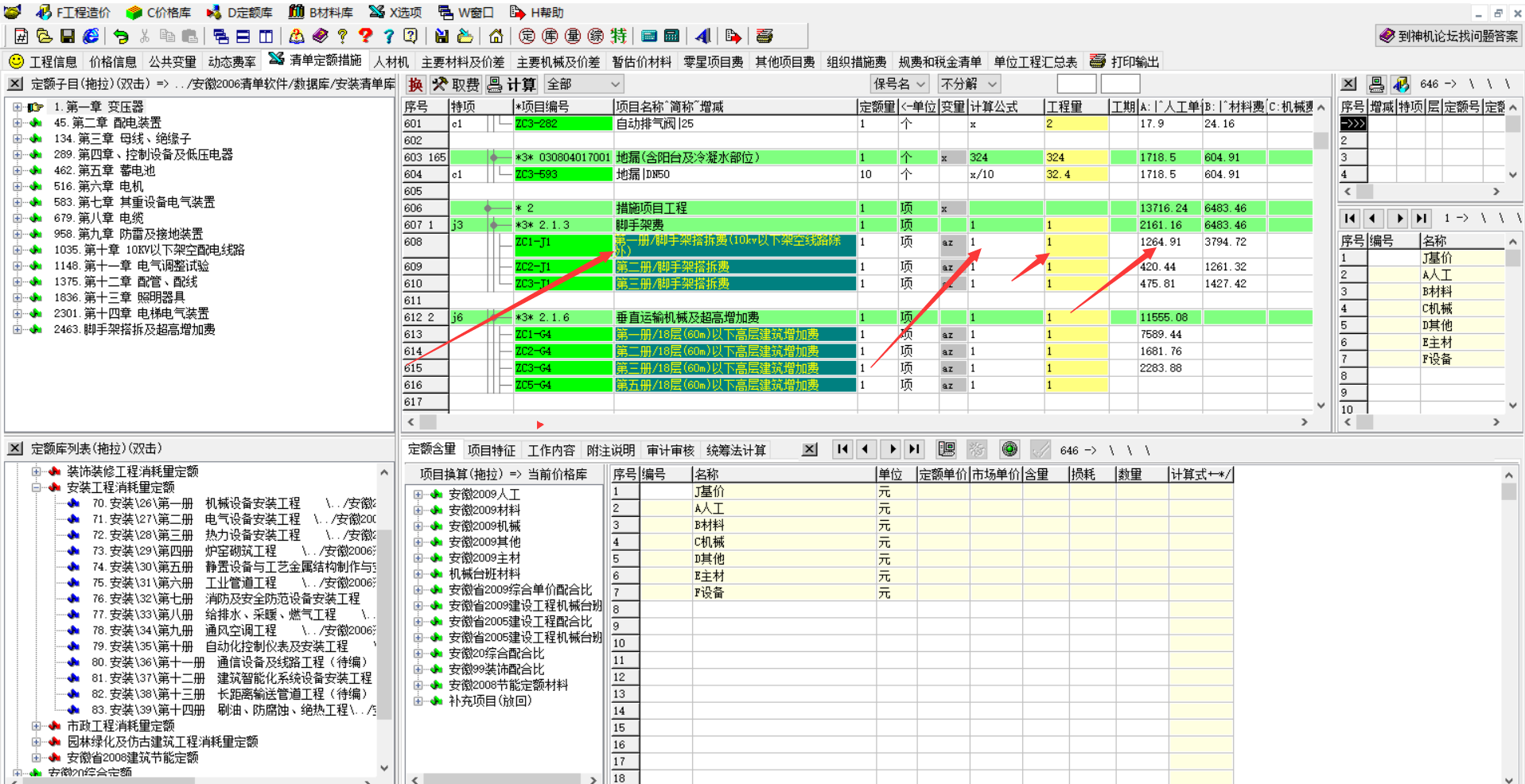The width and height of the screenshot is (1525, 784).
Task: Click the green circle light icon in bottom toolbar
Action: pyautogui.click(x=1010, y=450)
